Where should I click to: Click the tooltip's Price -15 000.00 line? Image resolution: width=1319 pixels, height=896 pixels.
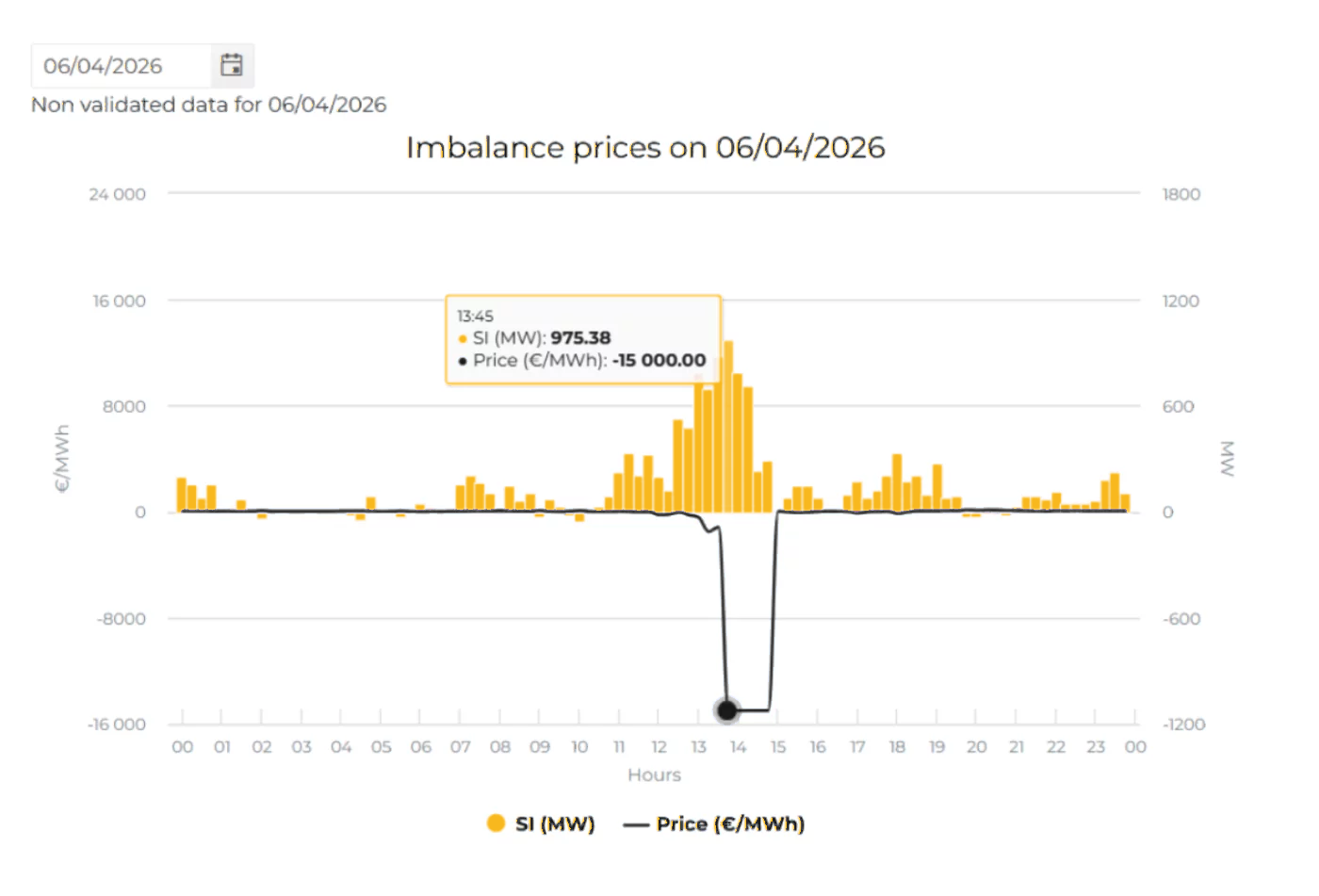pos(581,360)
